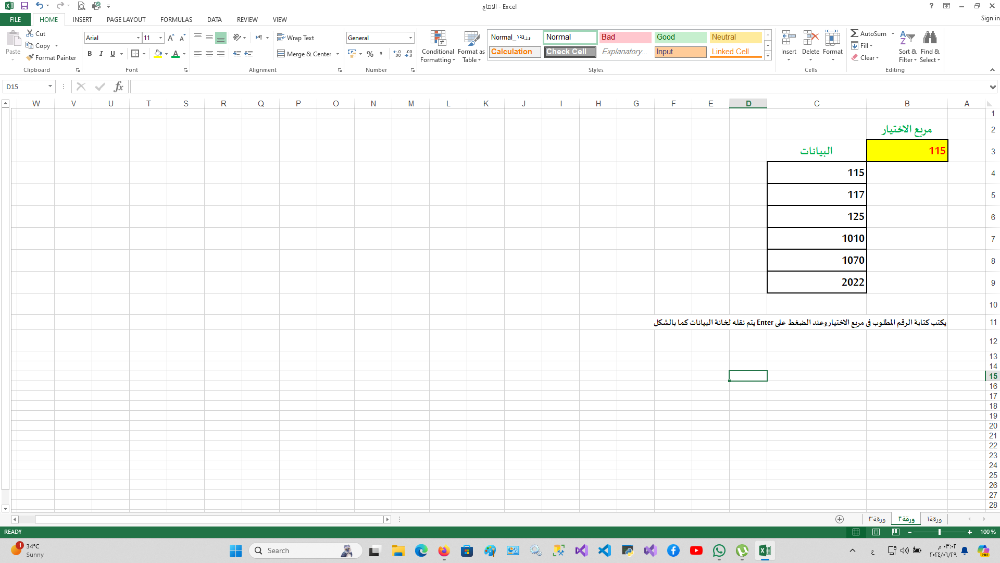Image resolution: width=1000 pixels, height=563 pixels.
Task: Click the Save icon in quick access toolbar
Action: click(x=23, y=6)
